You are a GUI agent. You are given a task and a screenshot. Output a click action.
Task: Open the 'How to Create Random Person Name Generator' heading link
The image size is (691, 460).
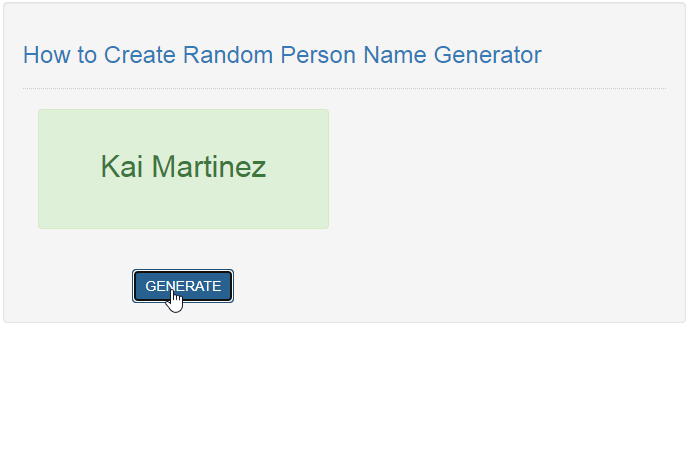tap(282, 55)
